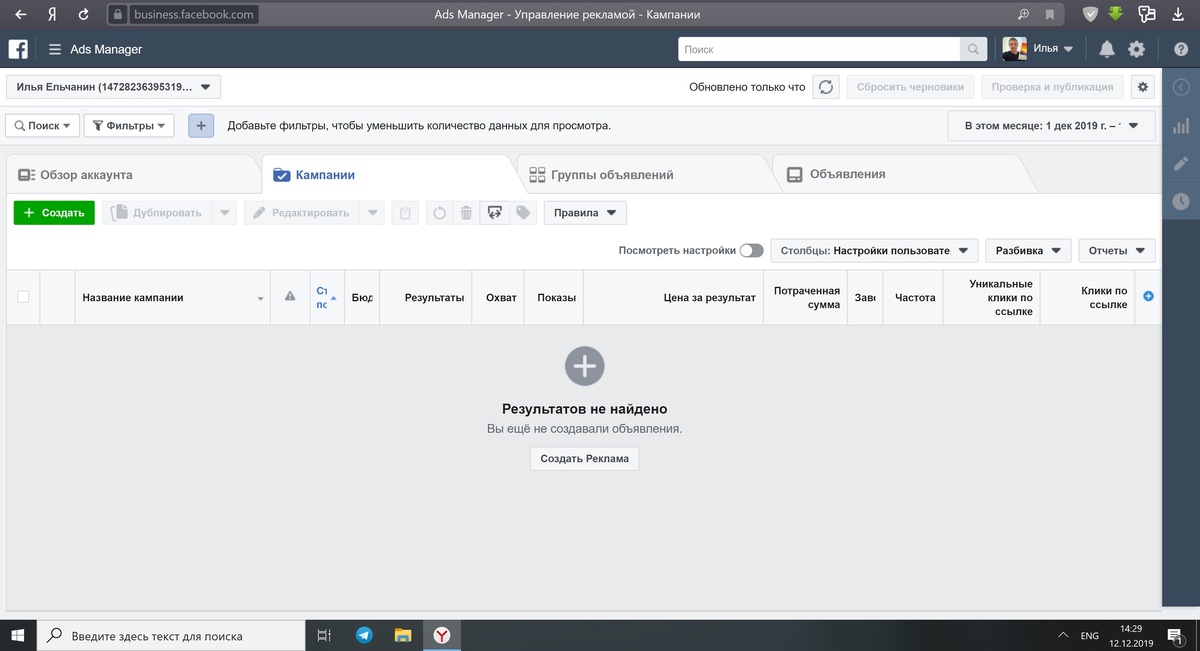1200x651 pixels.
Task: Open Telegram from the taskbar
Action: pos(364,635)
